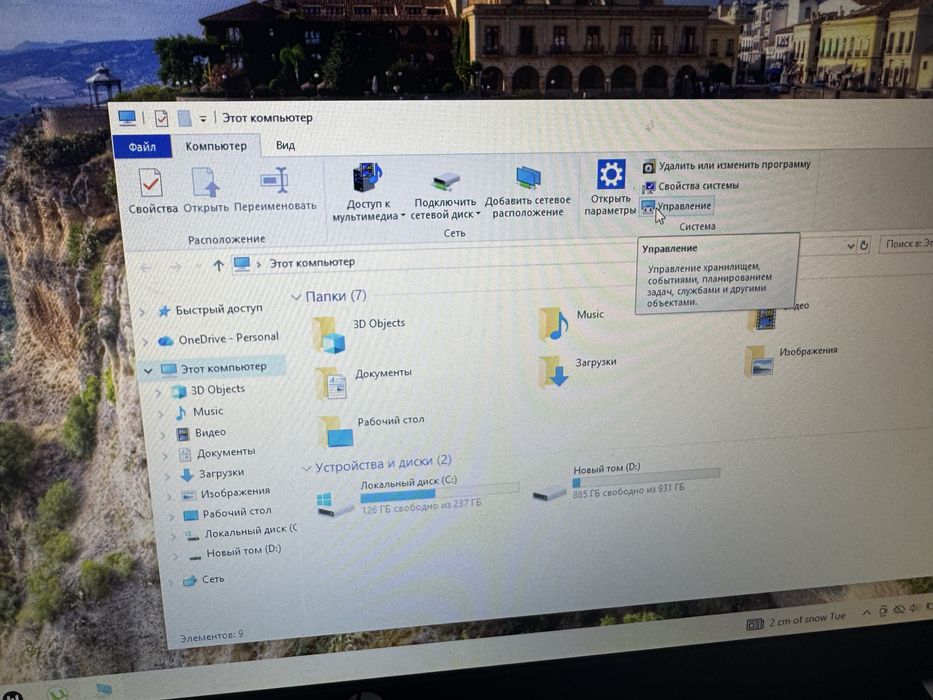This screenshot has width=933, height=700.
Task: Expand OneDrive - Personal tree node
Action: 146,341
